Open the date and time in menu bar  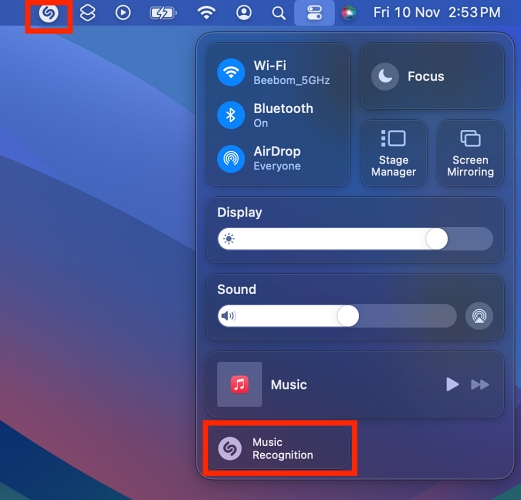(x=437, y=13)
